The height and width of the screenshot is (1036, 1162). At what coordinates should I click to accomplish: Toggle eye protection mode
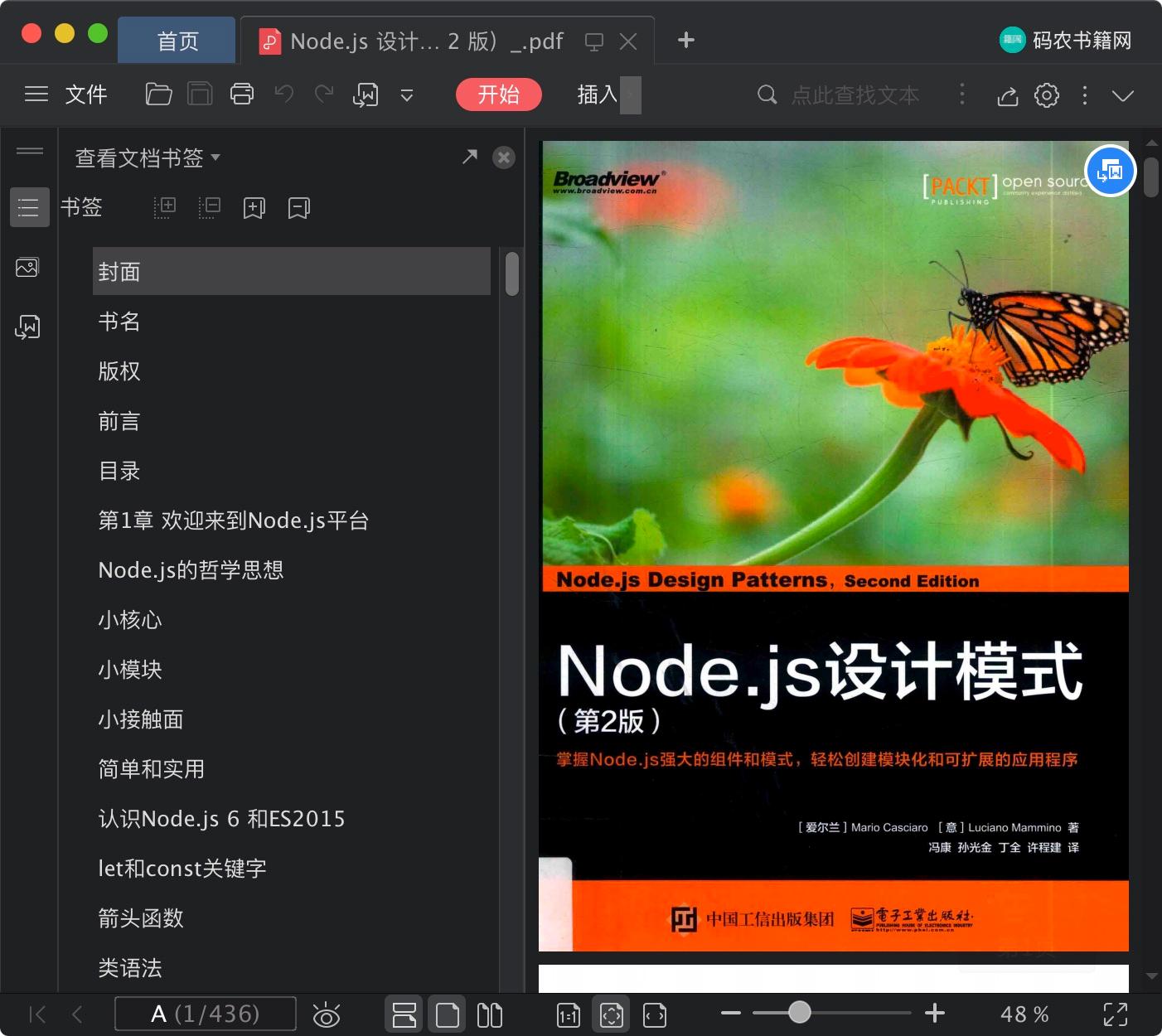(327, 1014)
